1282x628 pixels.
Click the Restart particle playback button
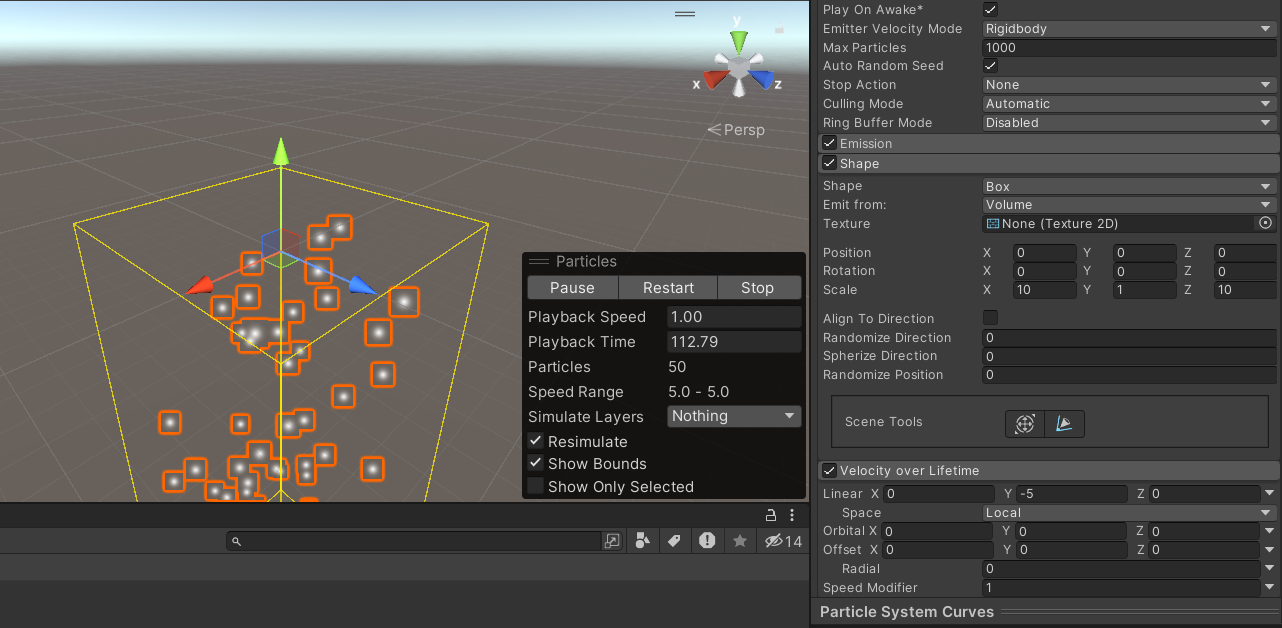click(668, 288)
